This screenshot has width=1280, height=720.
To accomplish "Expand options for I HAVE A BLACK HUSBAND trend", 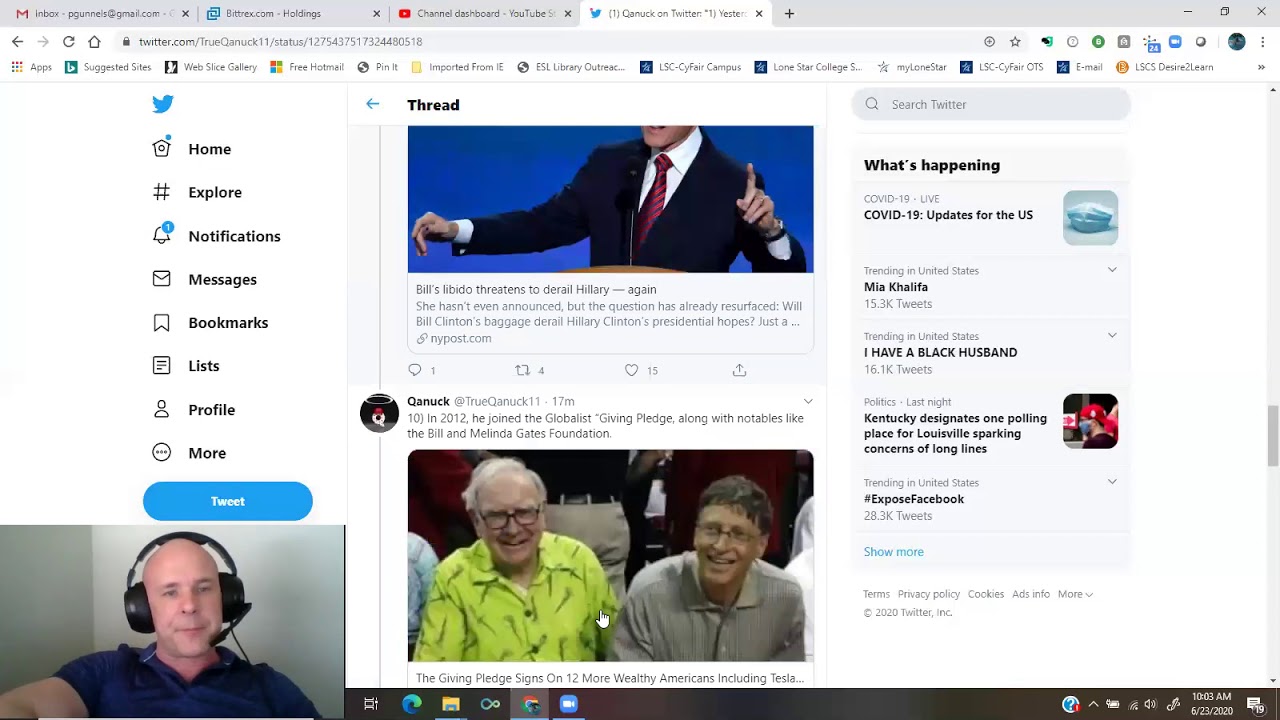I will pyautogui.click(x=1112, y=336).
